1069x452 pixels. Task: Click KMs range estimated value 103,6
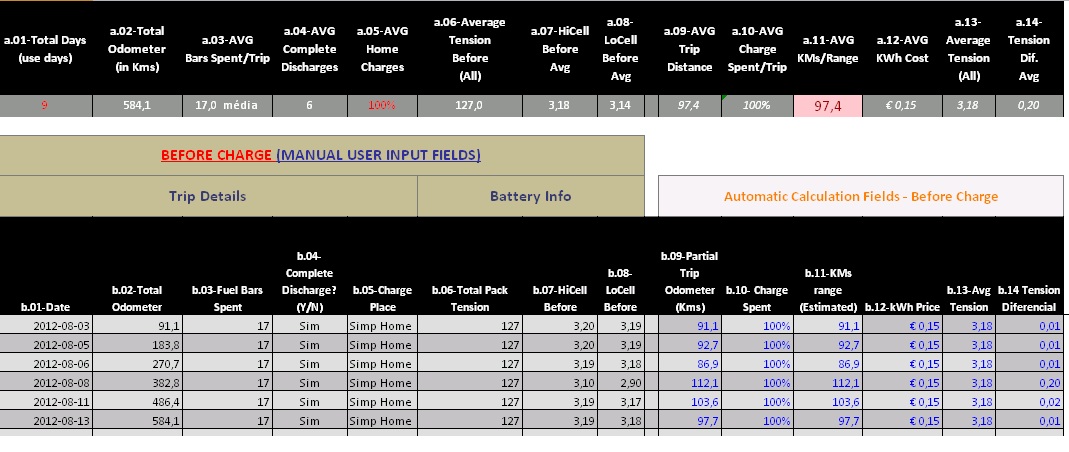point(827,402)
